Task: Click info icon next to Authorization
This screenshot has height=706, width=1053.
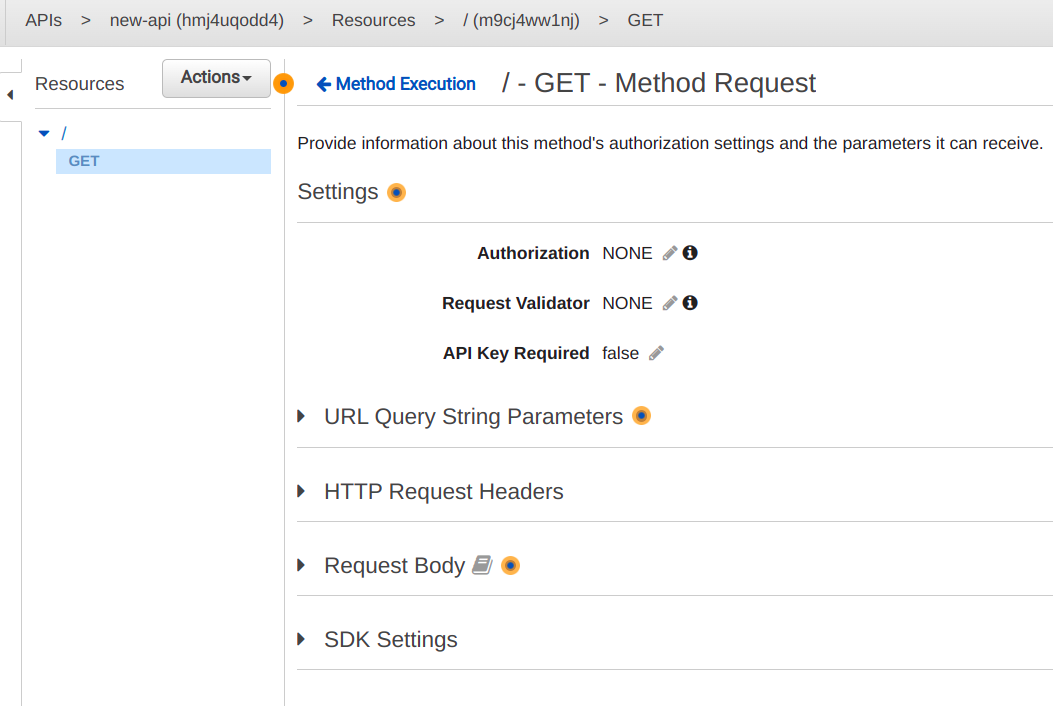Action: pyautogui.click(x=690, y=253)
